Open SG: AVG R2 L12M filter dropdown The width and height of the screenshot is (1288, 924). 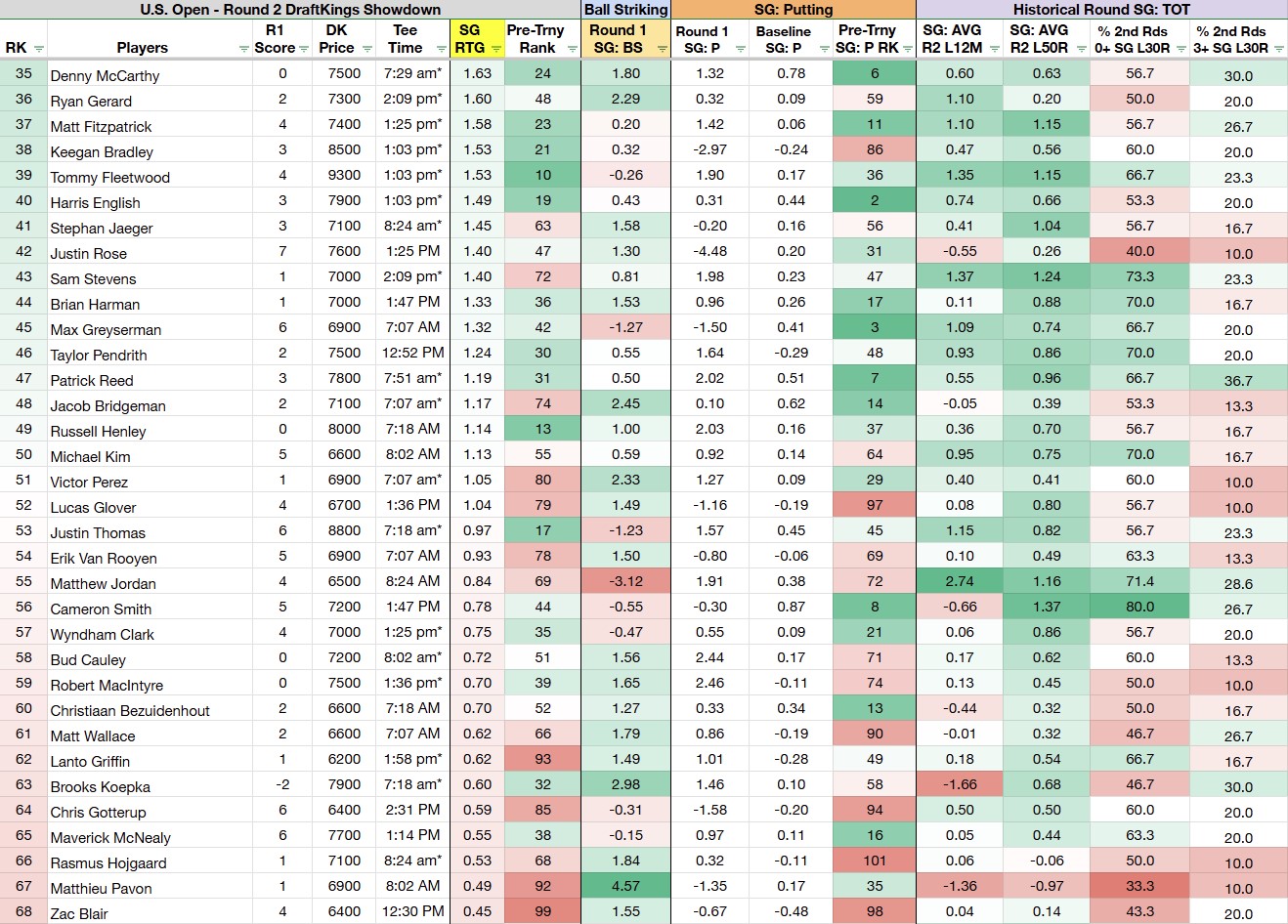click(993, 49)
